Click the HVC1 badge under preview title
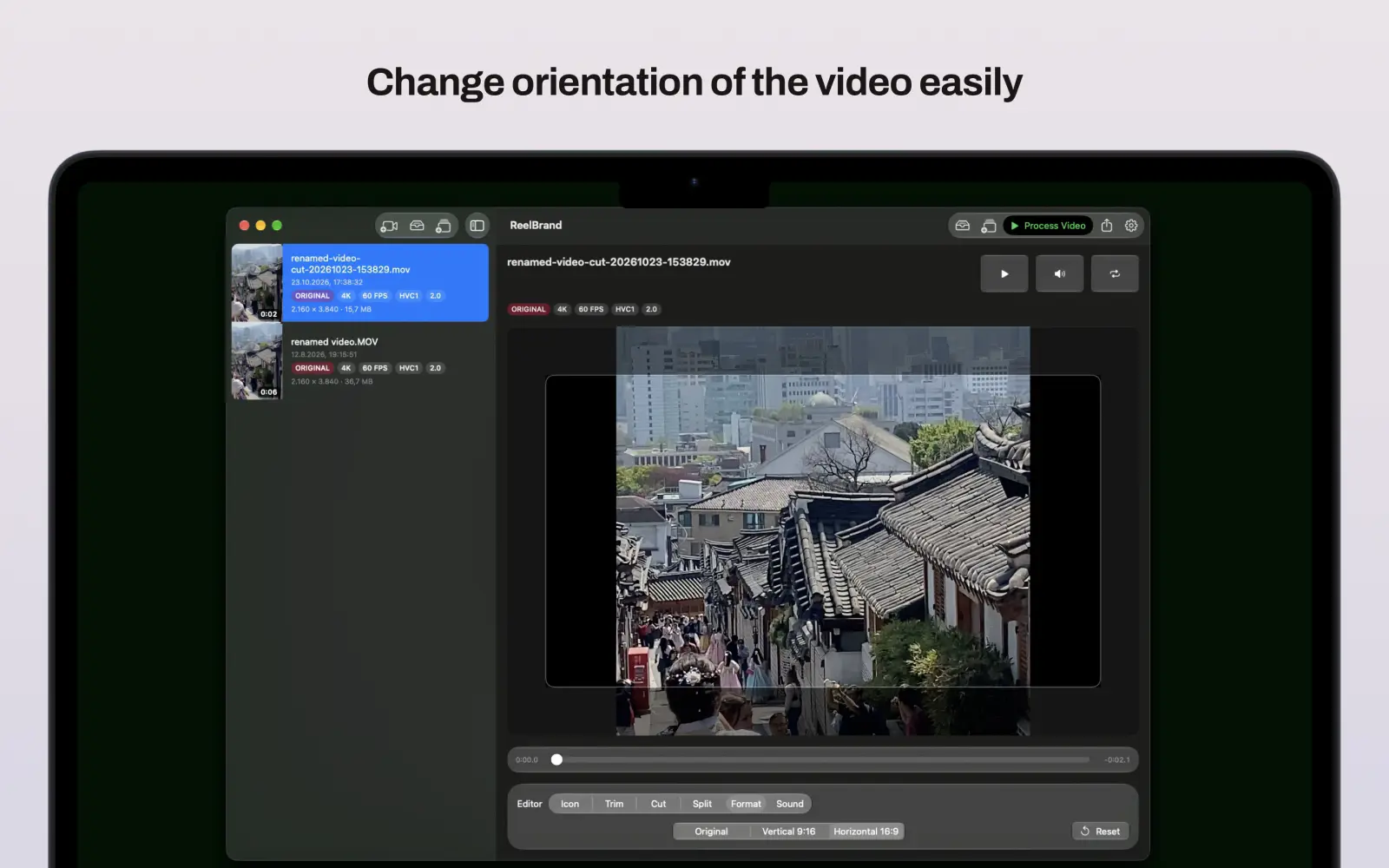The height and width of the screenshot is (868, 1389). coord(625,309)
